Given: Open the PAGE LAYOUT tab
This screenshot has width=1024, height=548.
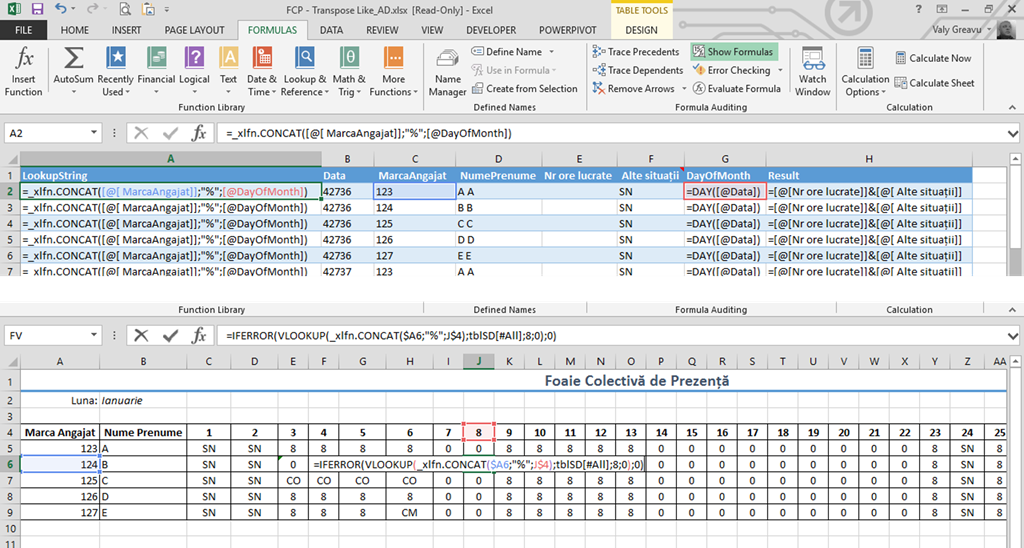Looking at the screenshot, I should click(x=194, y=30).
